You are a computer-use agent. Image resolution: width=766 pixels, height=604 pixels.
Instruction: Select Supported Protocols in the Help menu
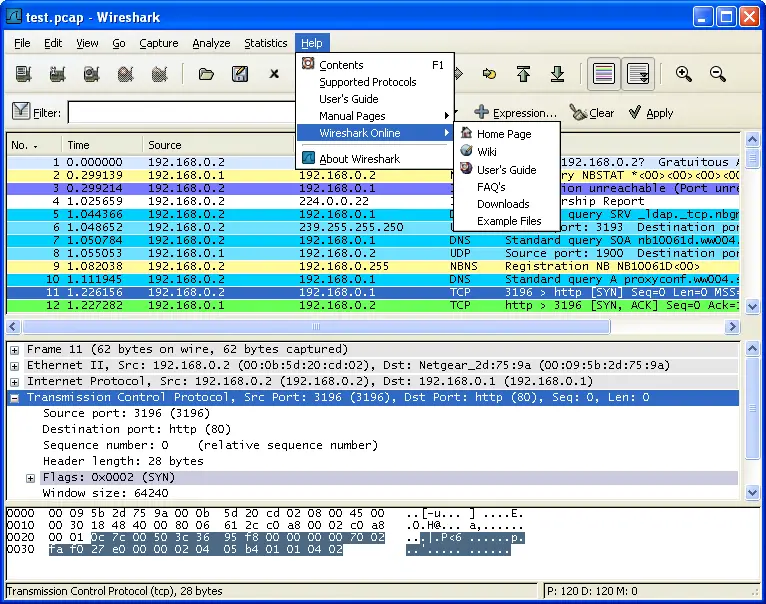[367, 82]
